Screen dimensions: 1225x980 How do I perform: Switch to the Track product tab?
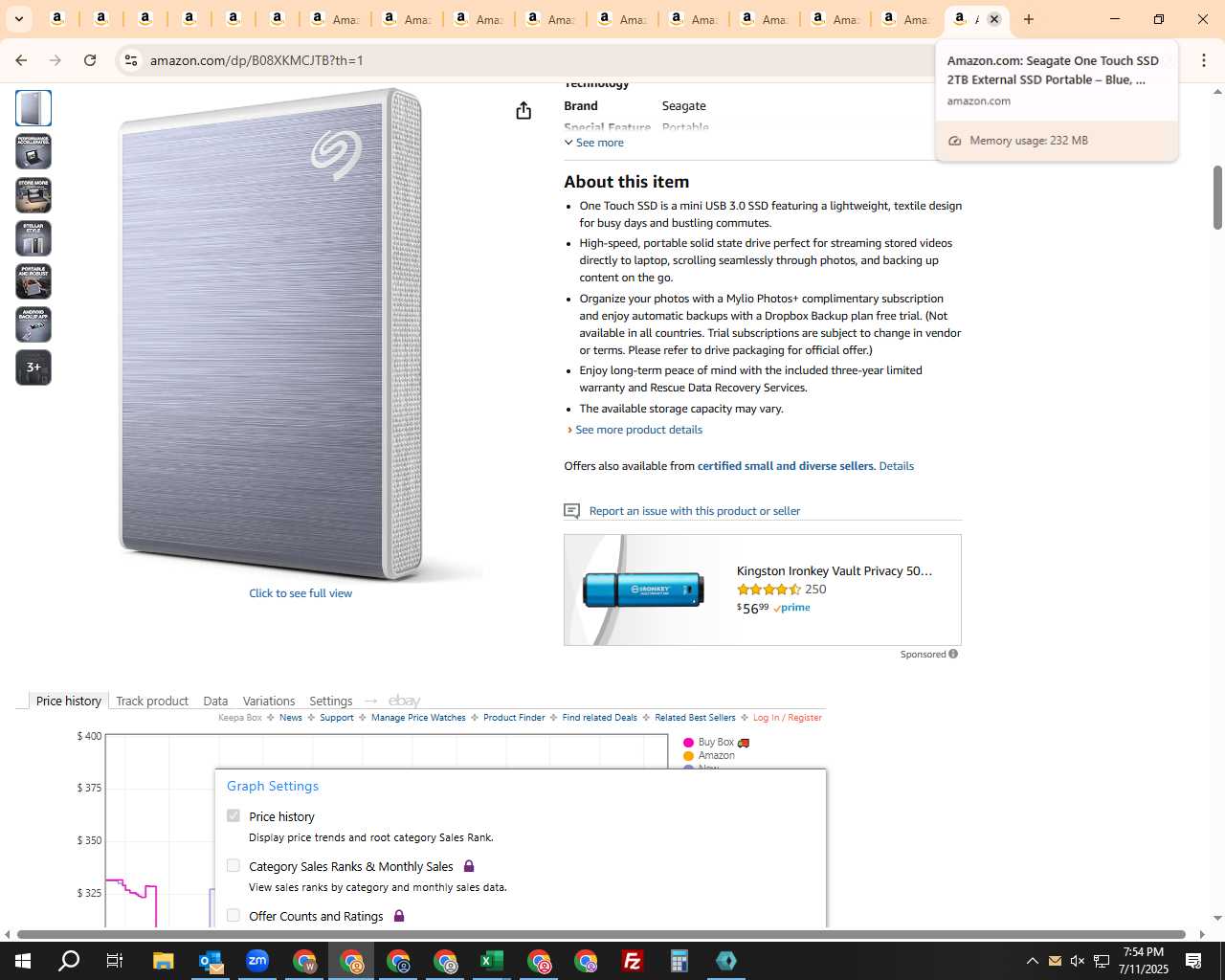tap(152, 701)
